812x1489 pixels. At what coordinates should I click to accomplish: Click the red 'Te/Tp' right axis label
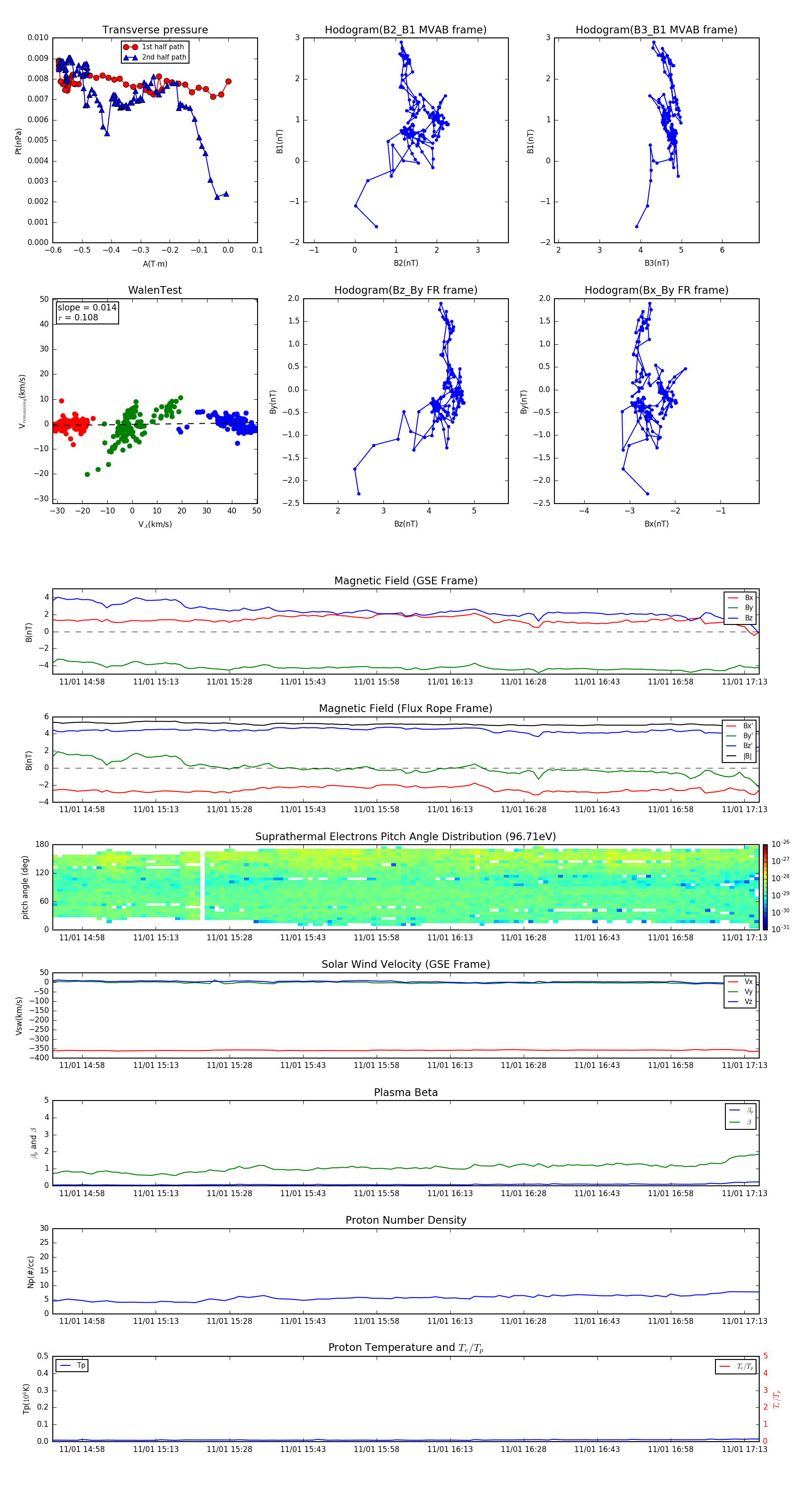point(777,1399)
